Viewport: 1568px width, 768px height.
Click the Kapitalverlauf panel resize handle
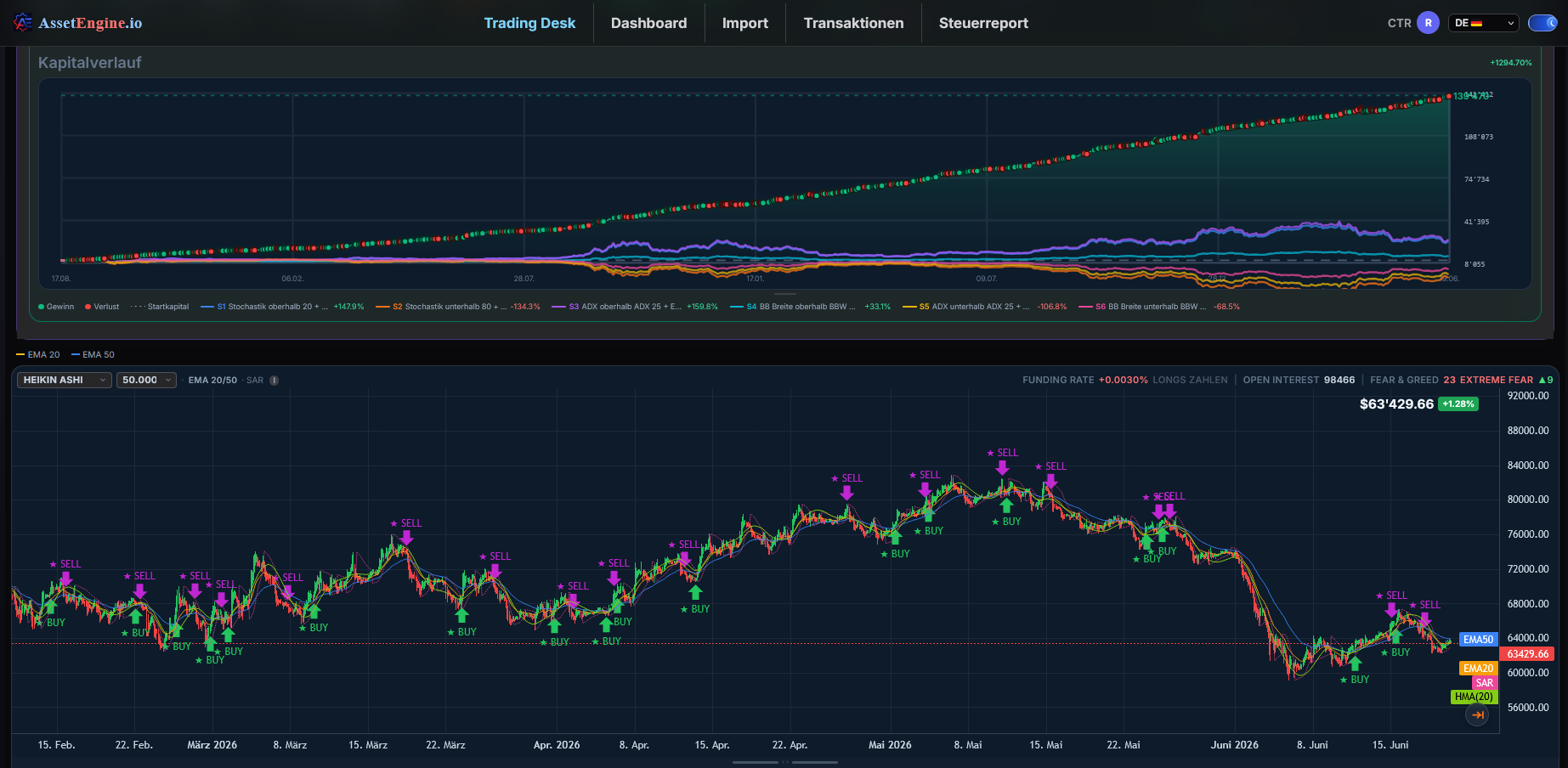click(x=785, y=294)
